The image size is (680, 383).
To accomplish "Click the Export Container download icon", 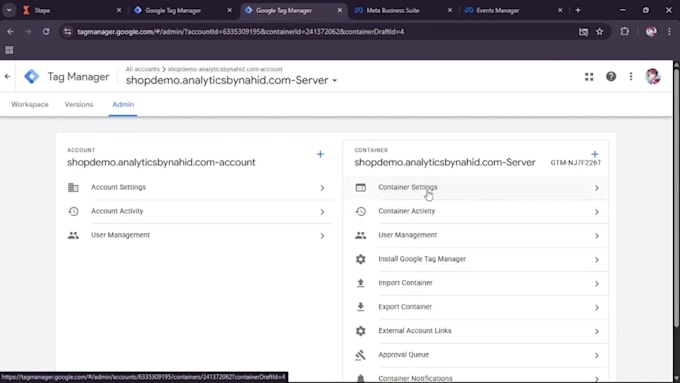I will coord(360,307).
